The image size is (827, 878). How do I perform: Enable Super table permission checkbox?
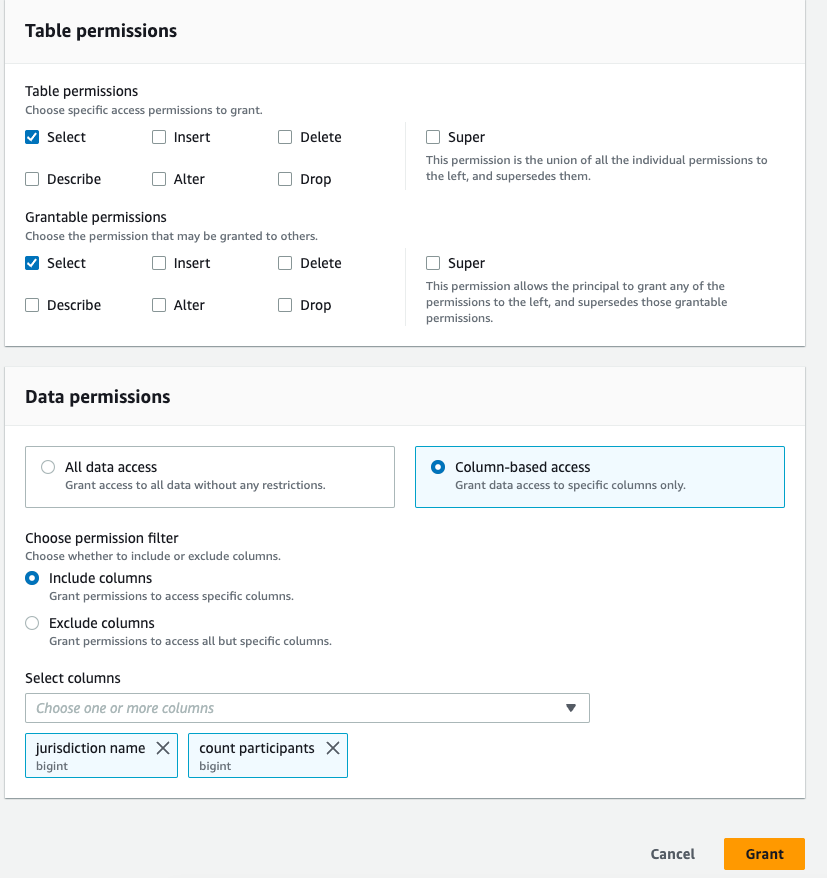coord(433,137)
